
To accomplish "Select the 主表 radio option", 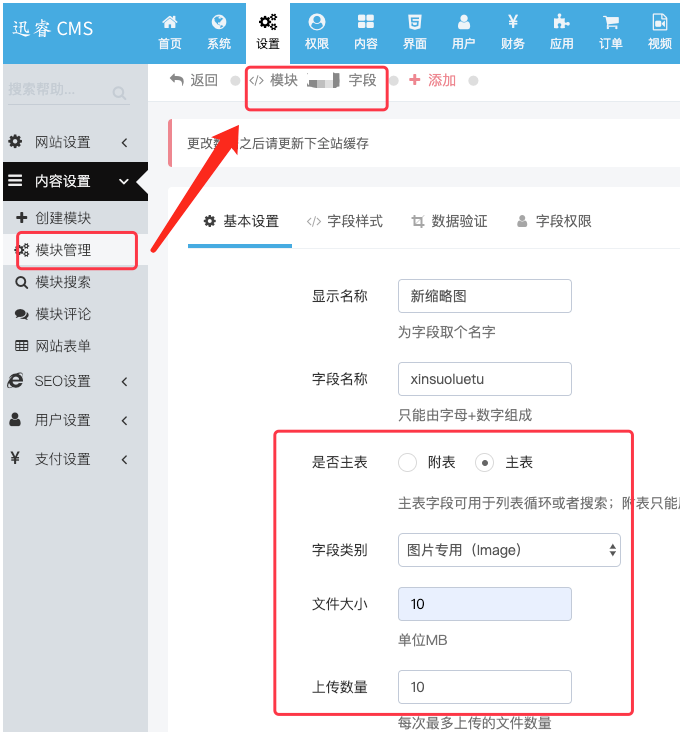I will coord(484,462).
